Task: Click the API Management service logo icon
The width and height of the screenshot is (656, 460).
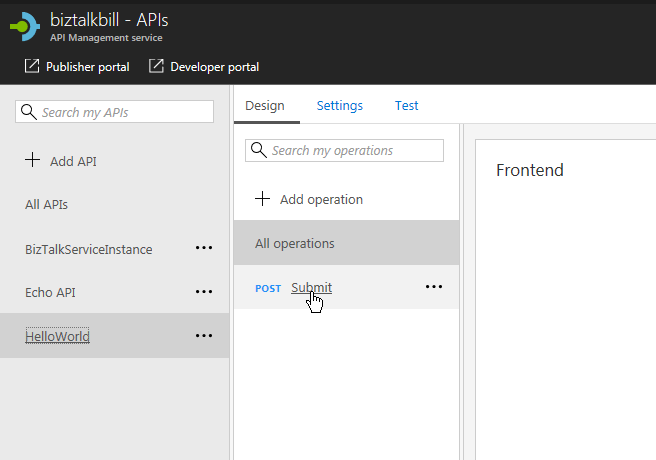Action: pyautogui.click(x=25, y=27)
